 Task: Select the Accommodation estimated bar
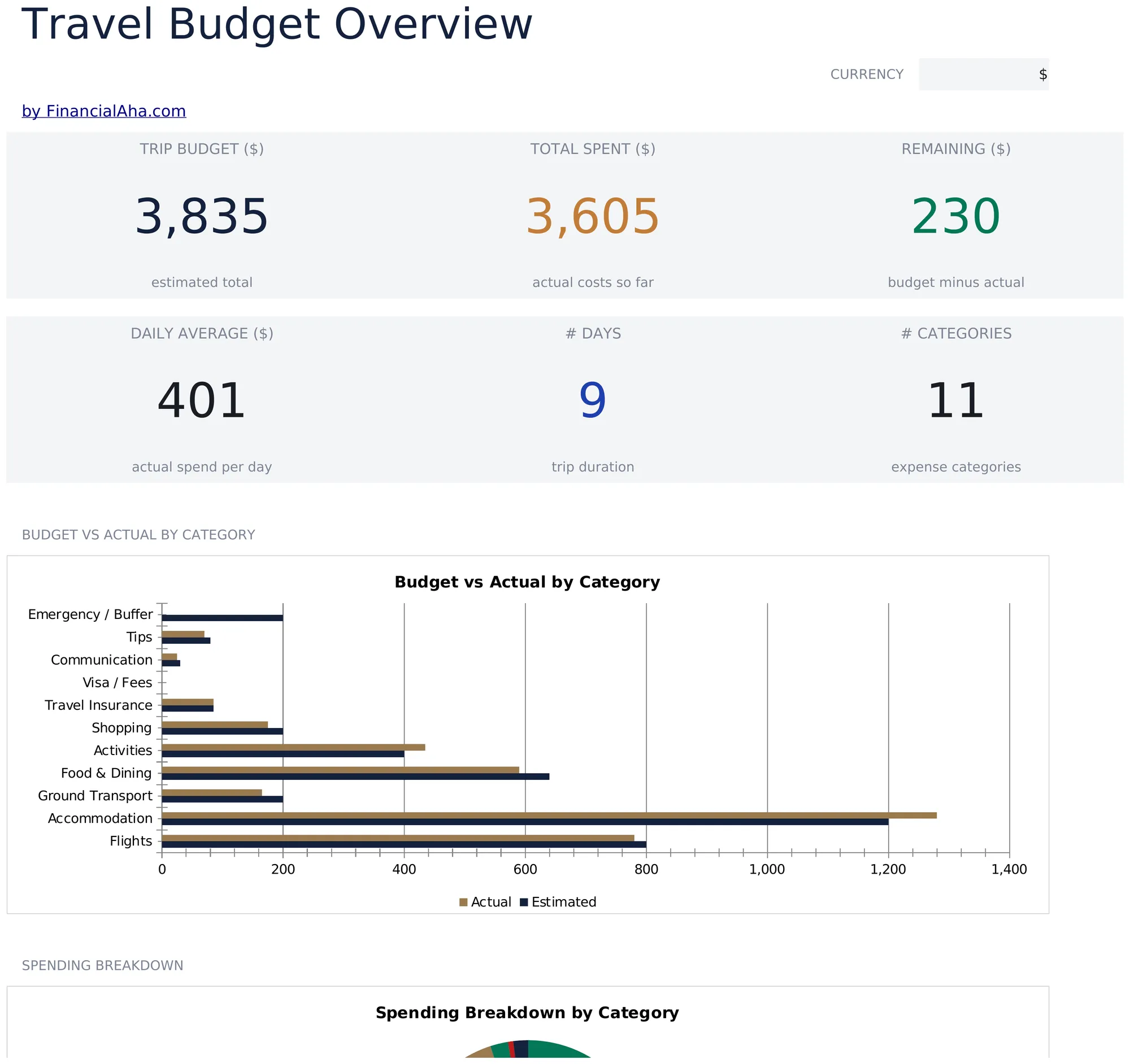[x=525, y=823]
